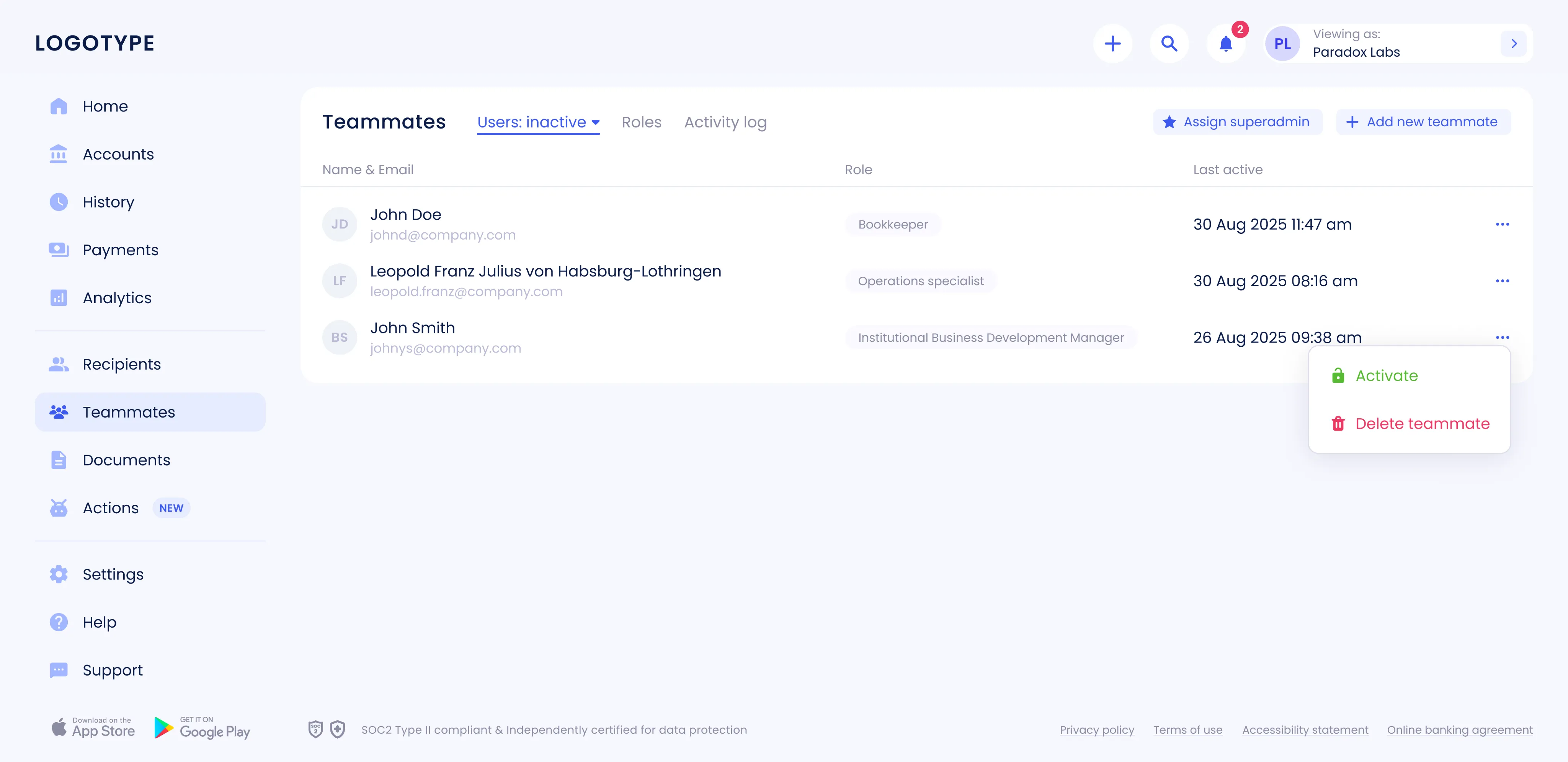This screenshot has height=762, width=1568.
Task: Switch to the Roles tab
Action: [x=641, y=122]
